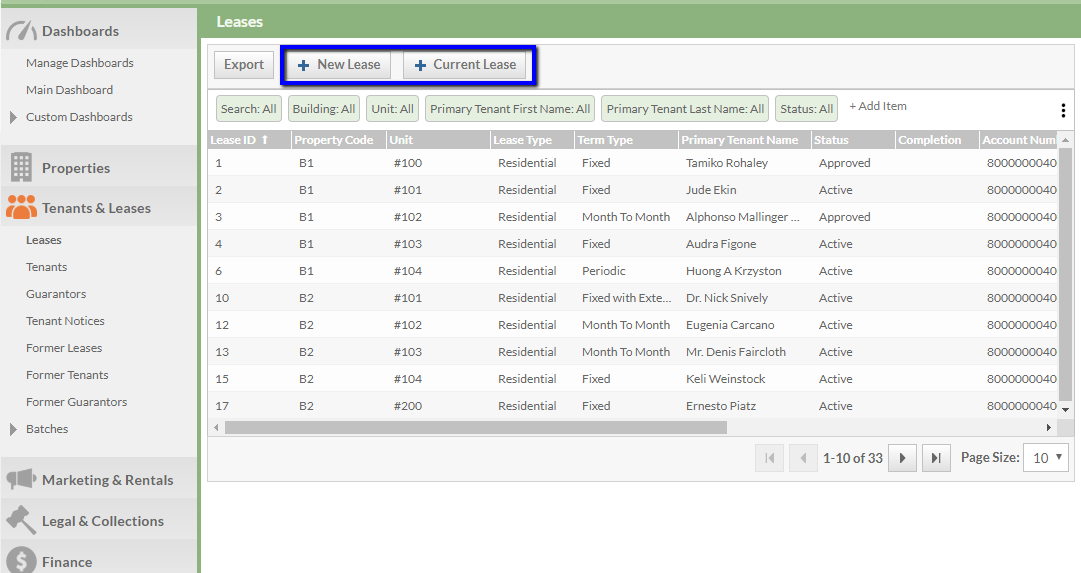1081x573 pixels.
Task: Click the Legal & Collections gavel icon
Action: pyautogui.click(x=21, y=520)
